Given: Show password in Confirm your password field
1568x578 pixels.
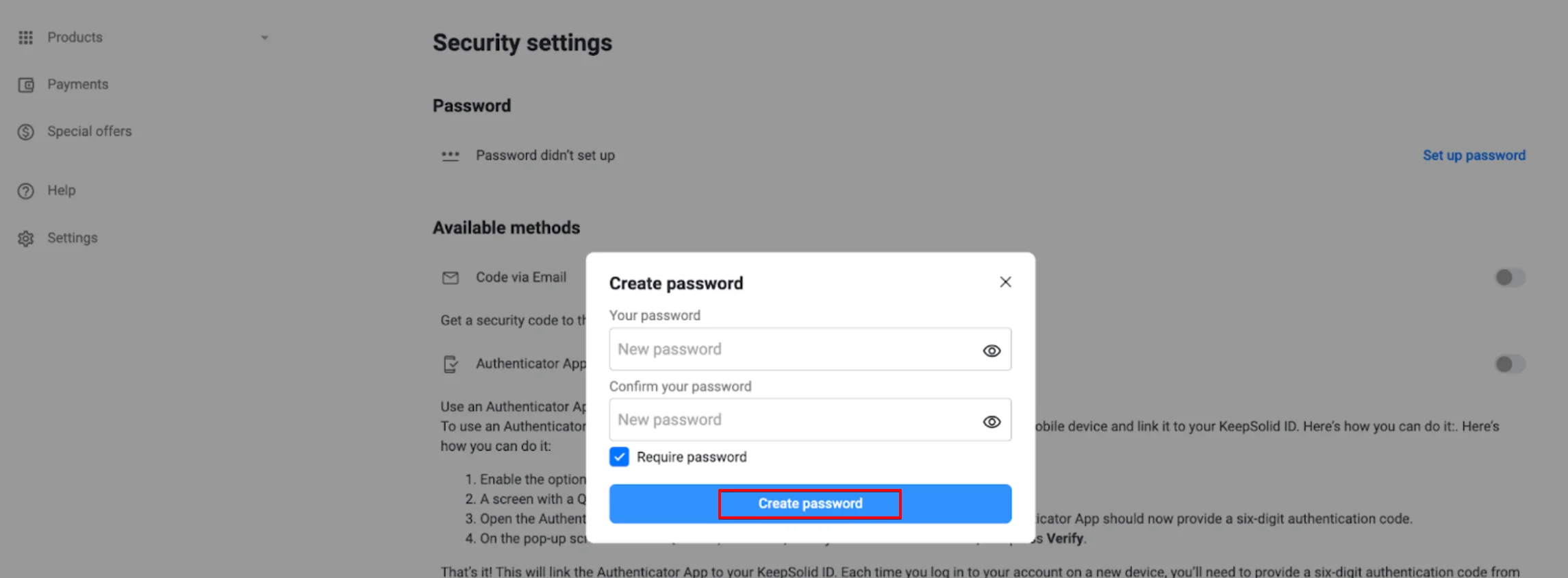Looking at the screenshot, I should (x=991, y=422).
